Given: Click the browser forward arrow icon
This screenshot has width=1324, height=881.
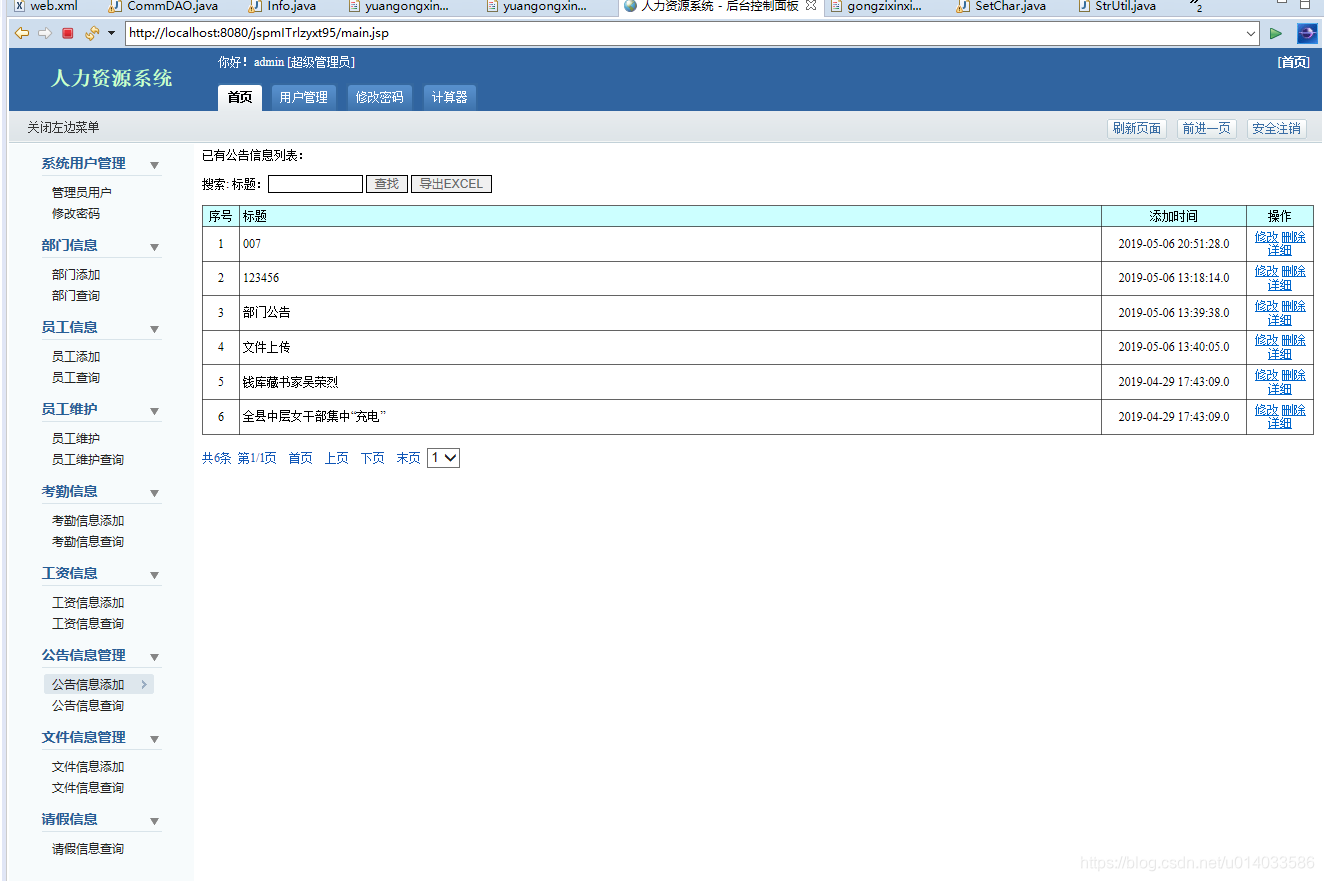Looking at the screenshot, I should (45, 33).
